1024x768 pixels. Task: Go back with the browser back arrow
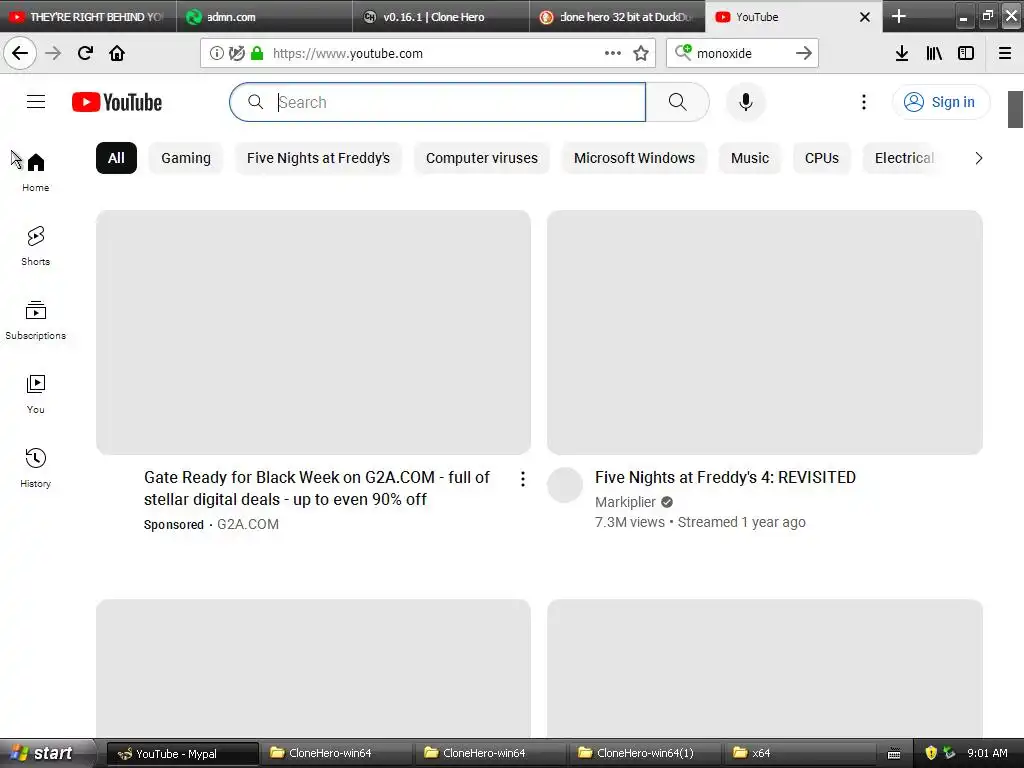20,53
